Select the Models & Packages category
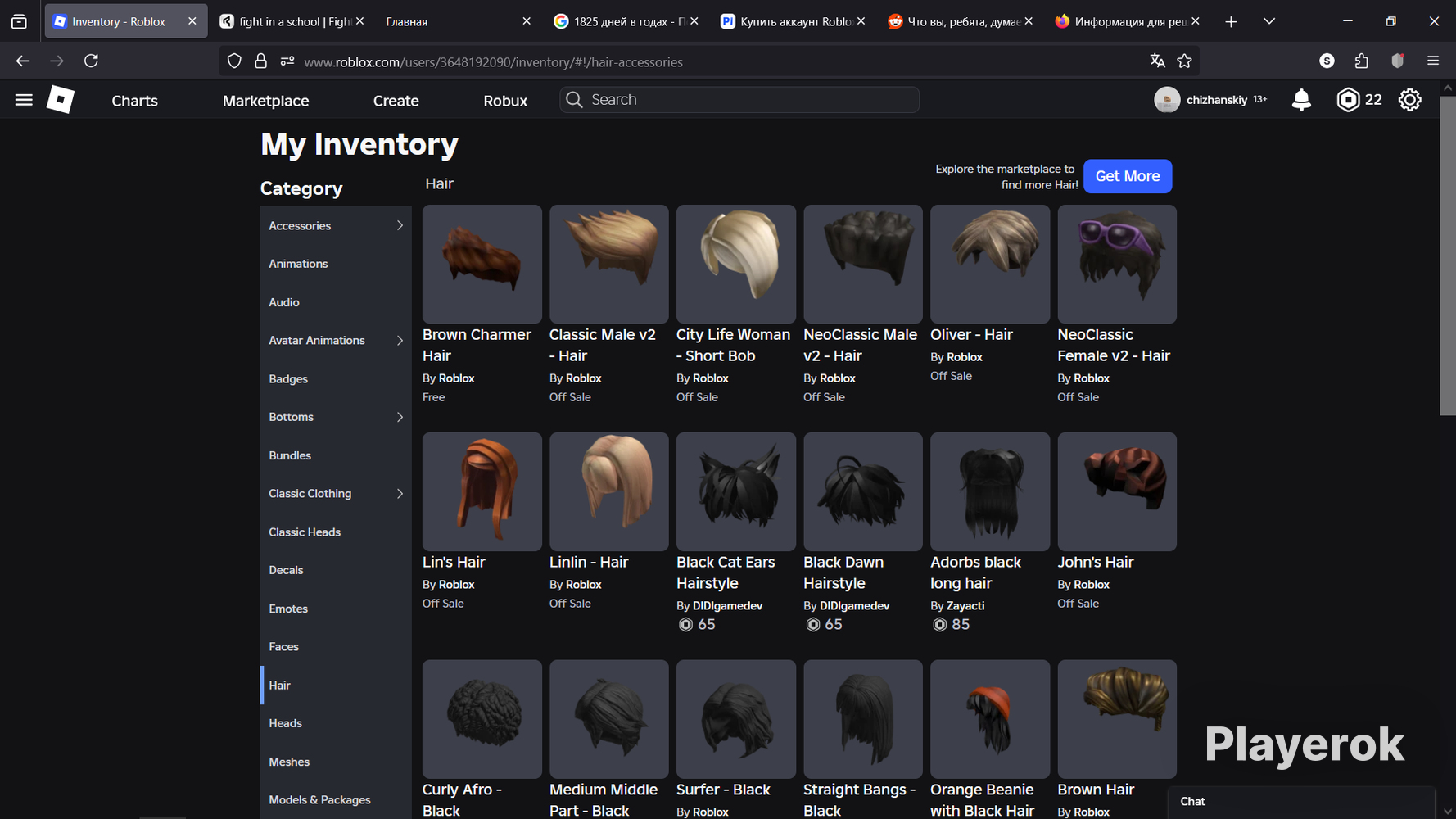The image size is (1456, 819). [x=336, y=800]
